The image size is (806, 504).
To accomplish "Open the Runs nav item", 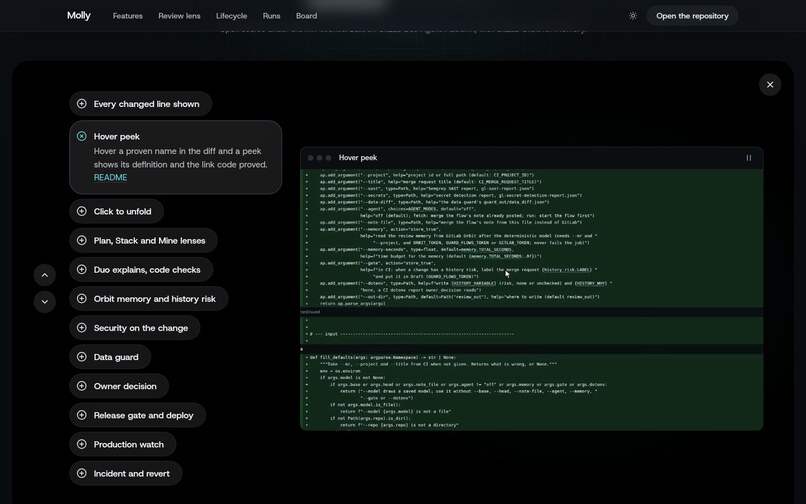I will point(271,16).
